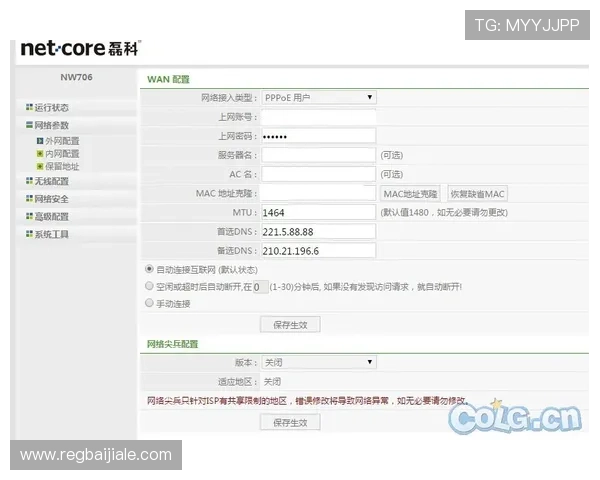
Task: Click the red 网络尖兵 warning text
Action: [308, 401]
